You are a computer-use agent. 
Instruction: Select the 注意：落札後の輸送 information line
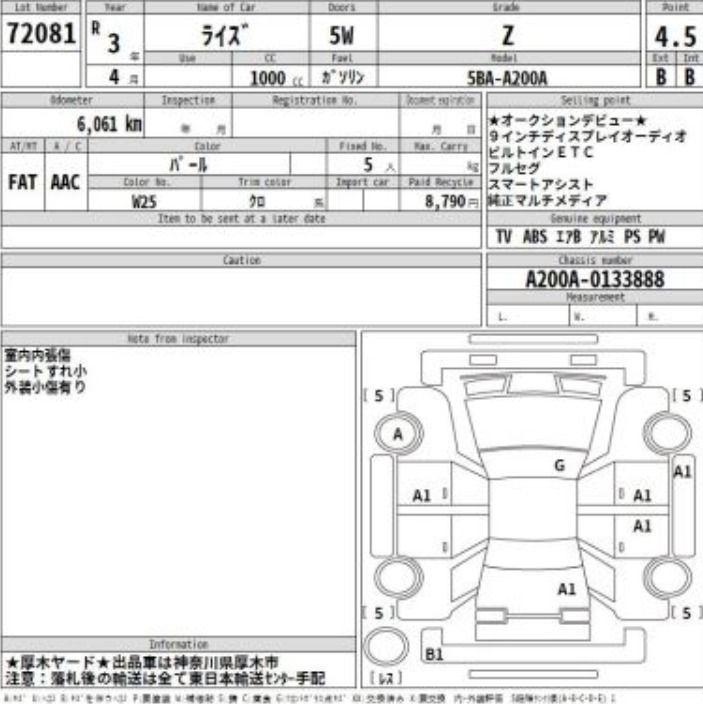165,678
